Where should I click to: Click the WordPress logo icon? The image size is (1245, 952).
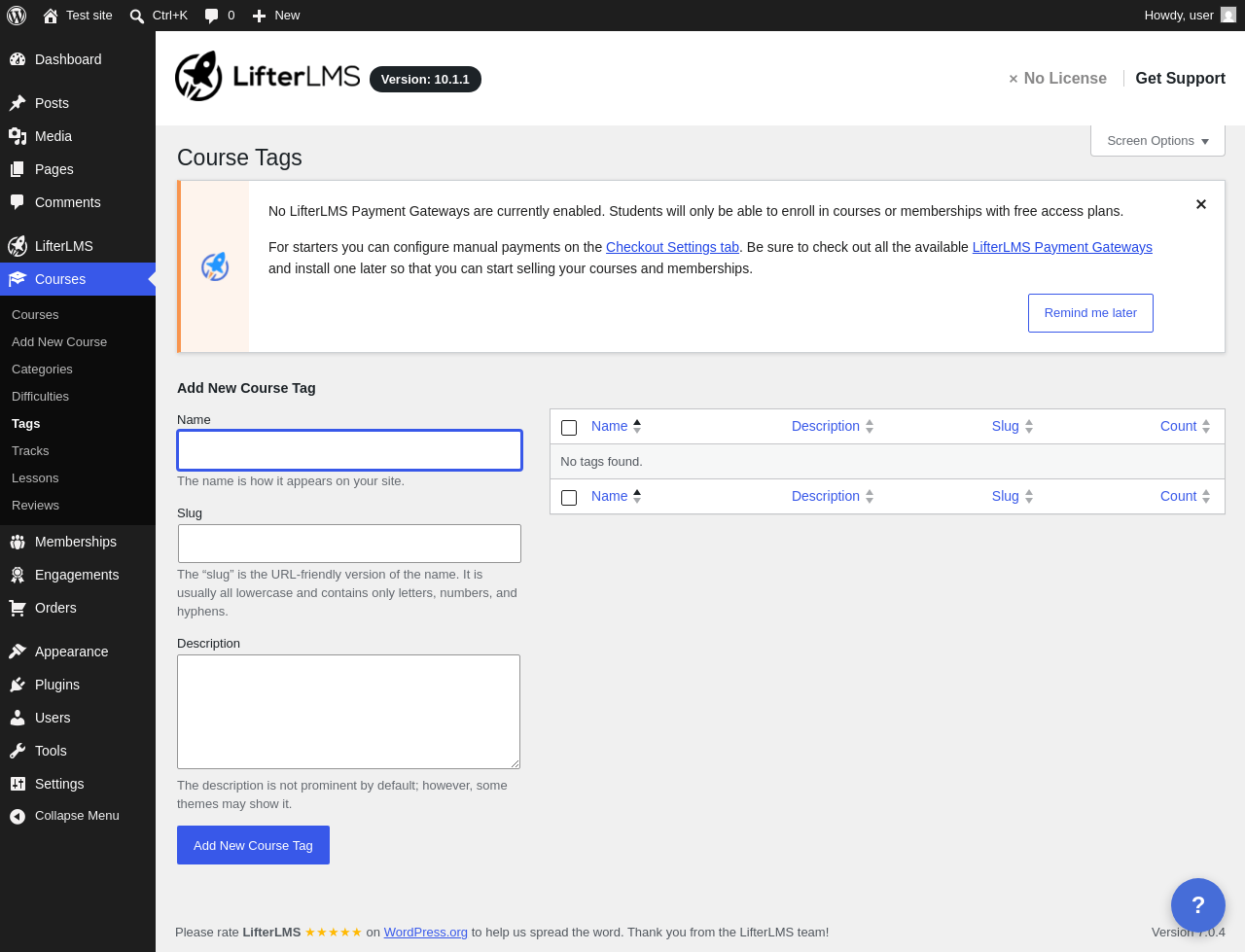point(17,16)
